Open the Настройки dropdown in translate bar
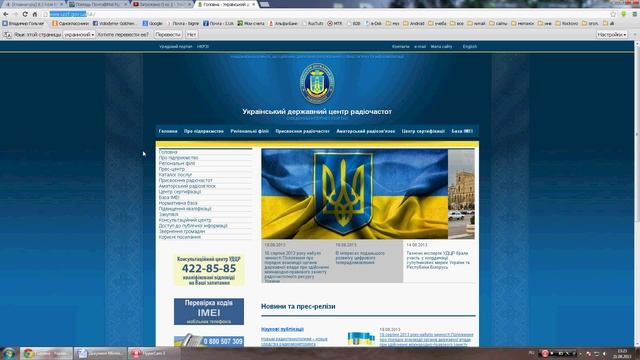 [611, 35]
